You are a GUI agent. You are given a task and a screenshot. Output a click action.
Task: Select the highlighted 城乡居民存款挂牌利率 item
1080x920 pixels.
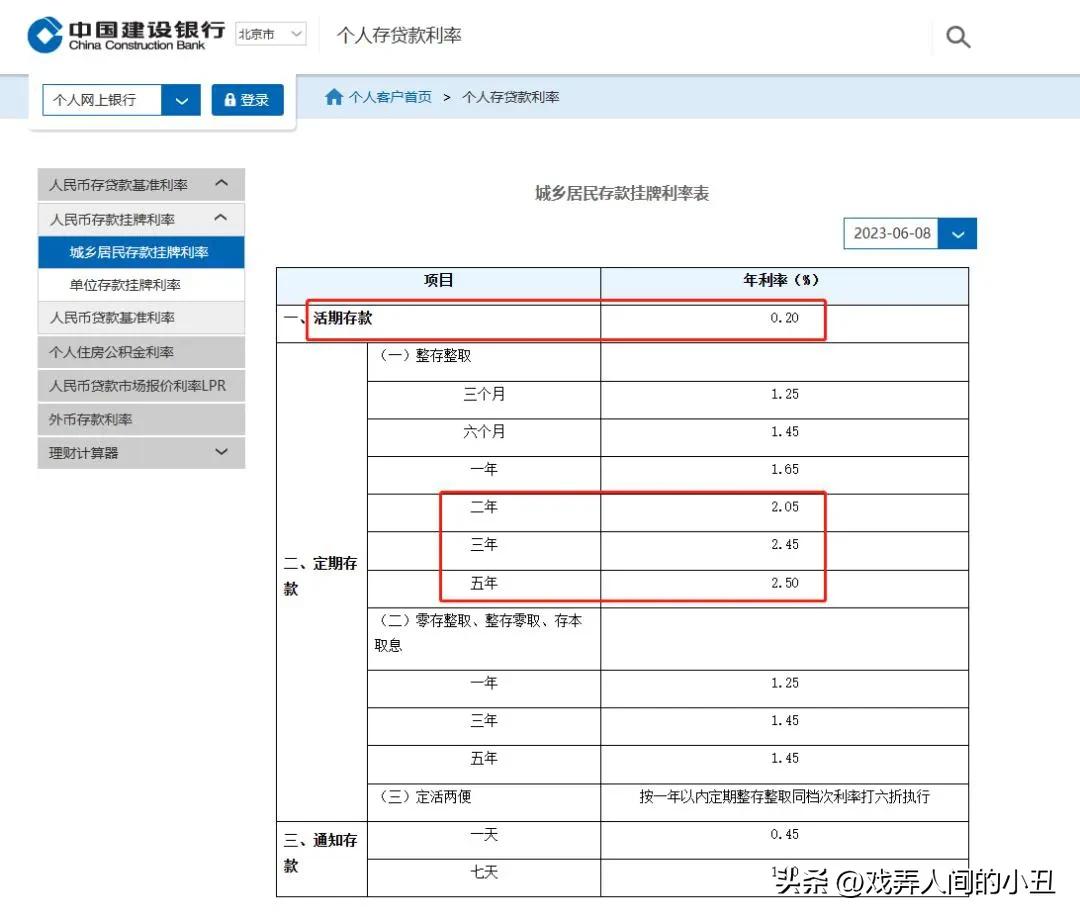coord(143,252)
